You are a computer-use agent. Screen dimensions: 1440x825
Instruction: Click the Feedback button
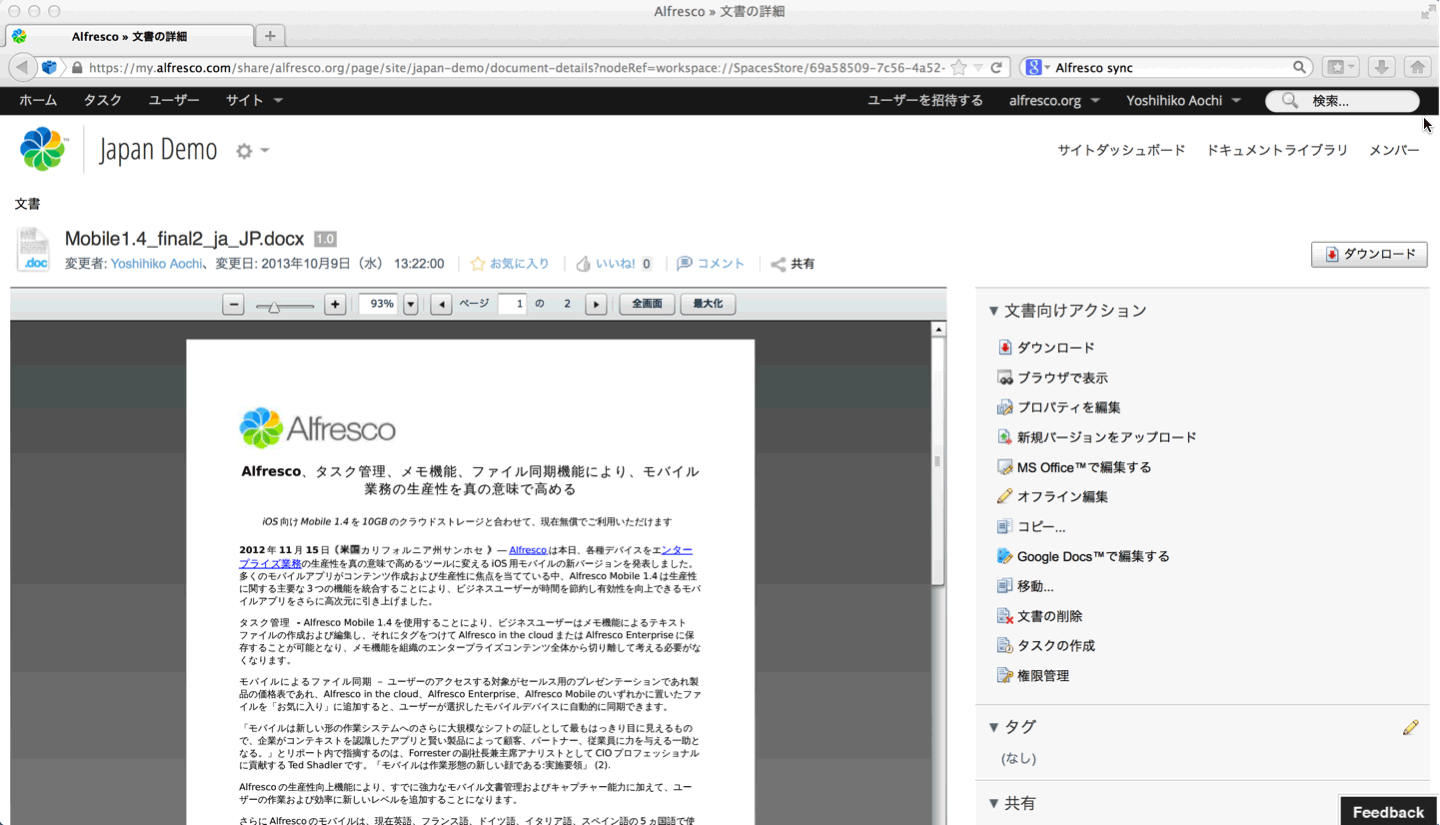point(1388,812)
